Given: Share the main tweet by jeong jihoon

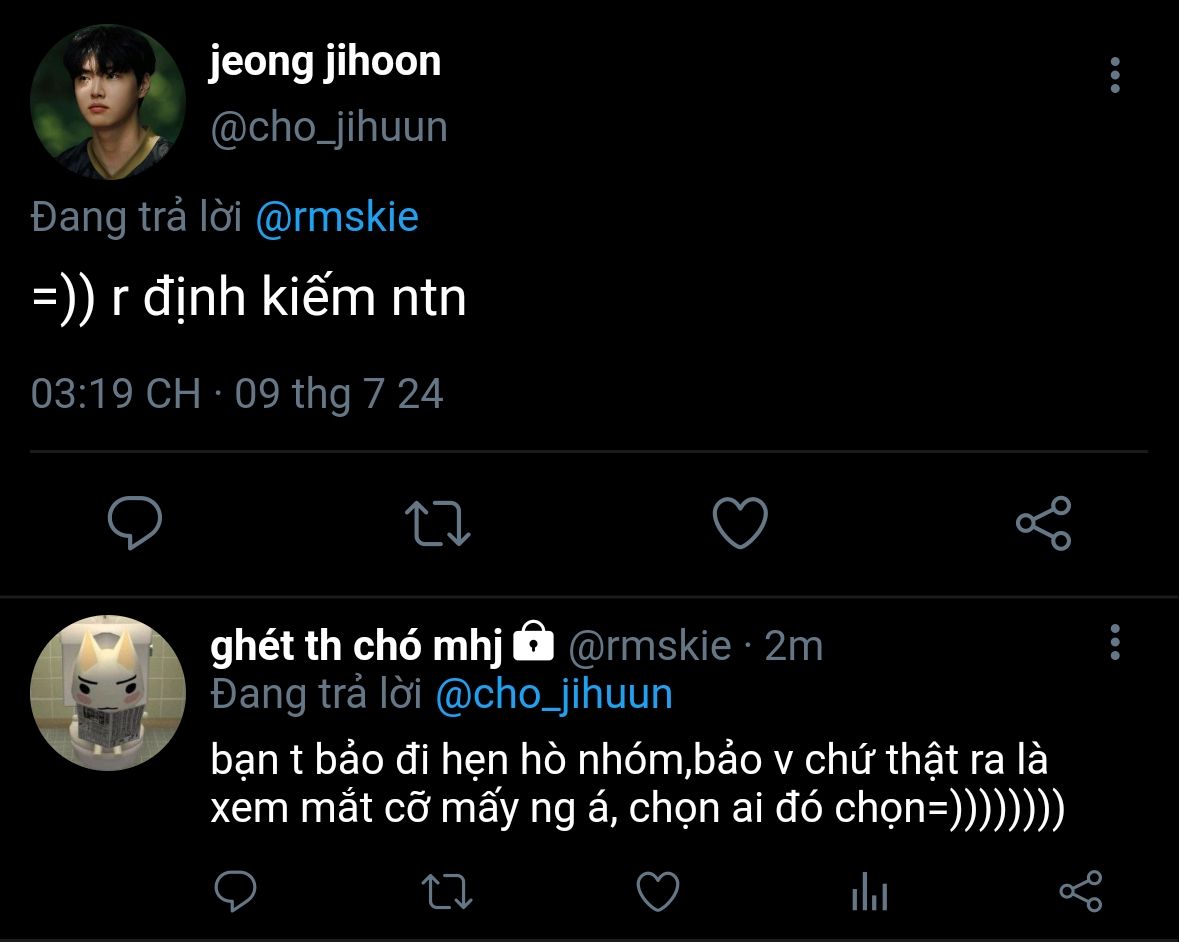Looking at the screenshot, I should tap(1043, 523).
